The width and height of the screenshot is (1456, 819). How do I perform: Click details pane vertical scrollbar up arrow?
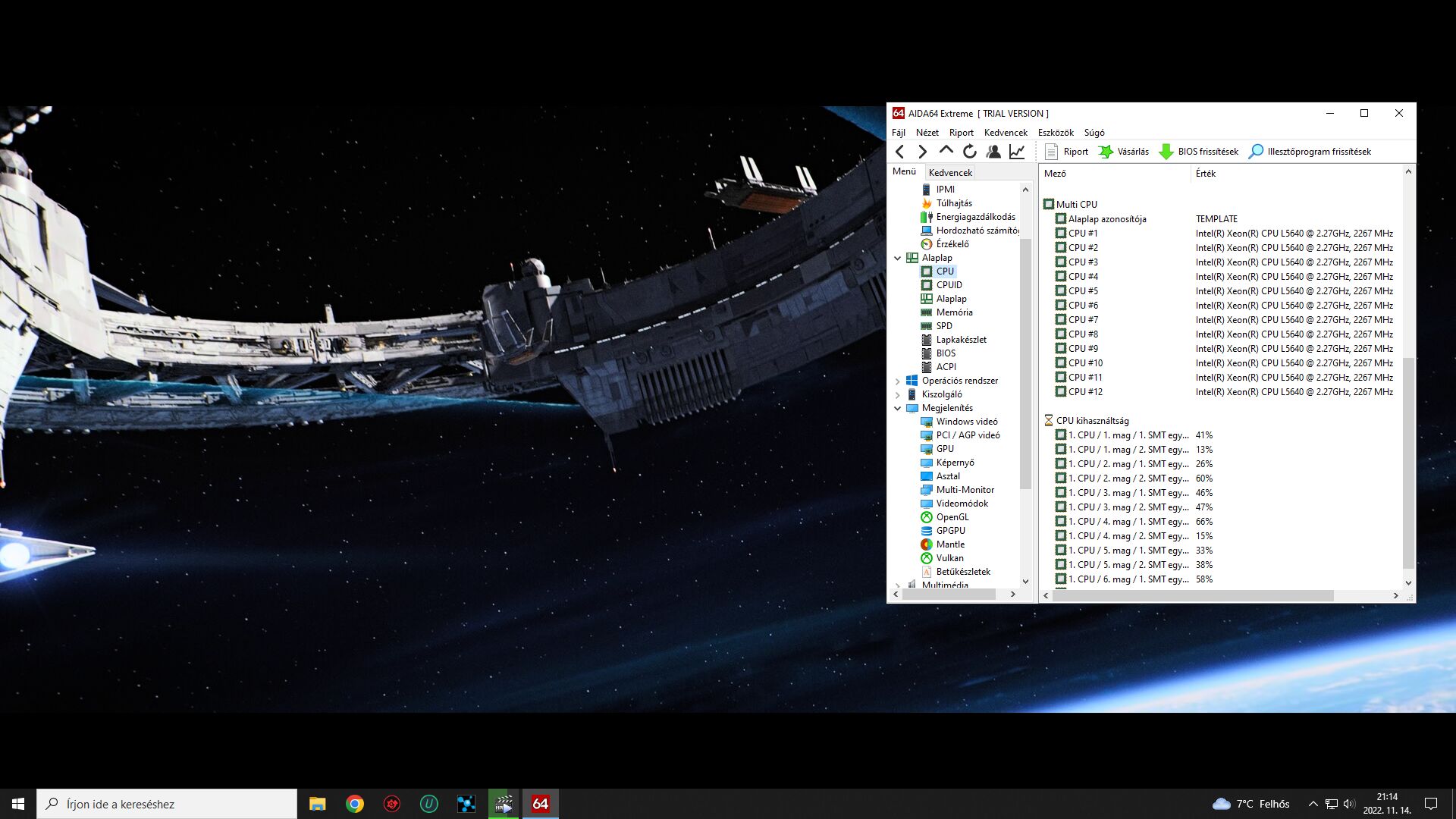(1408, 171)
